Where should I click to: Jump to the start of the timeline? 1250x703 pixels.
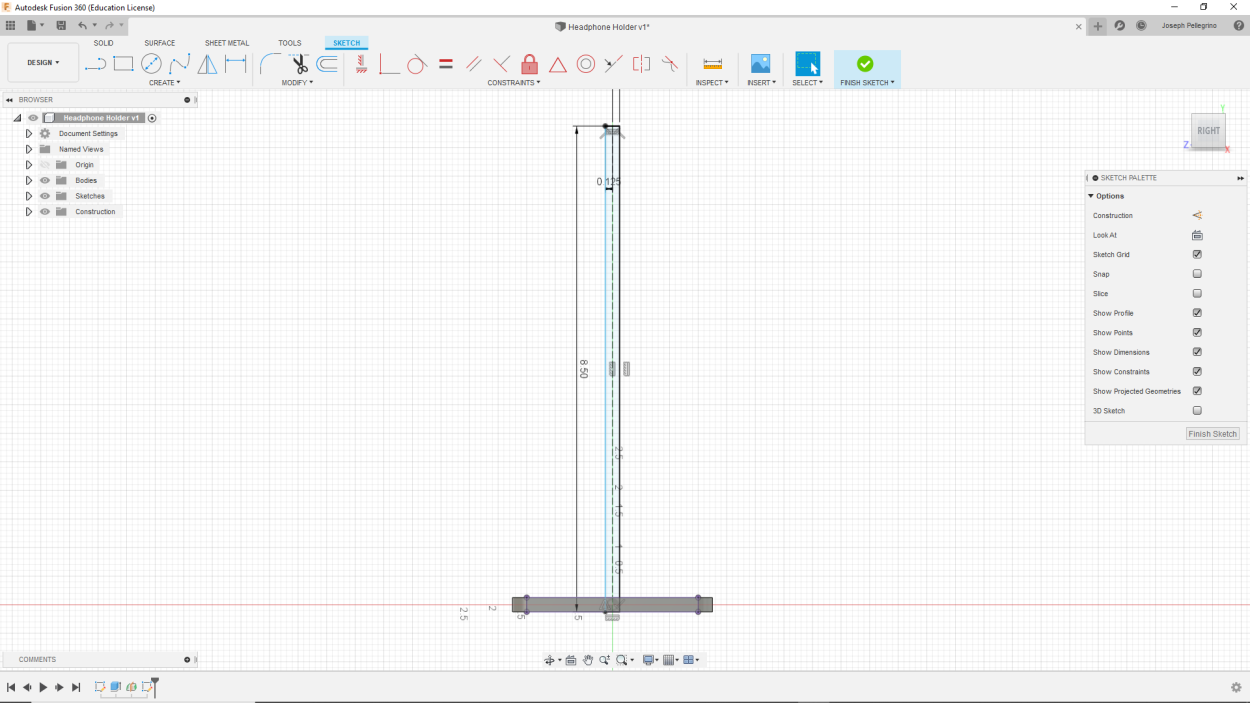pyautogui.click(x=11, y=687)
